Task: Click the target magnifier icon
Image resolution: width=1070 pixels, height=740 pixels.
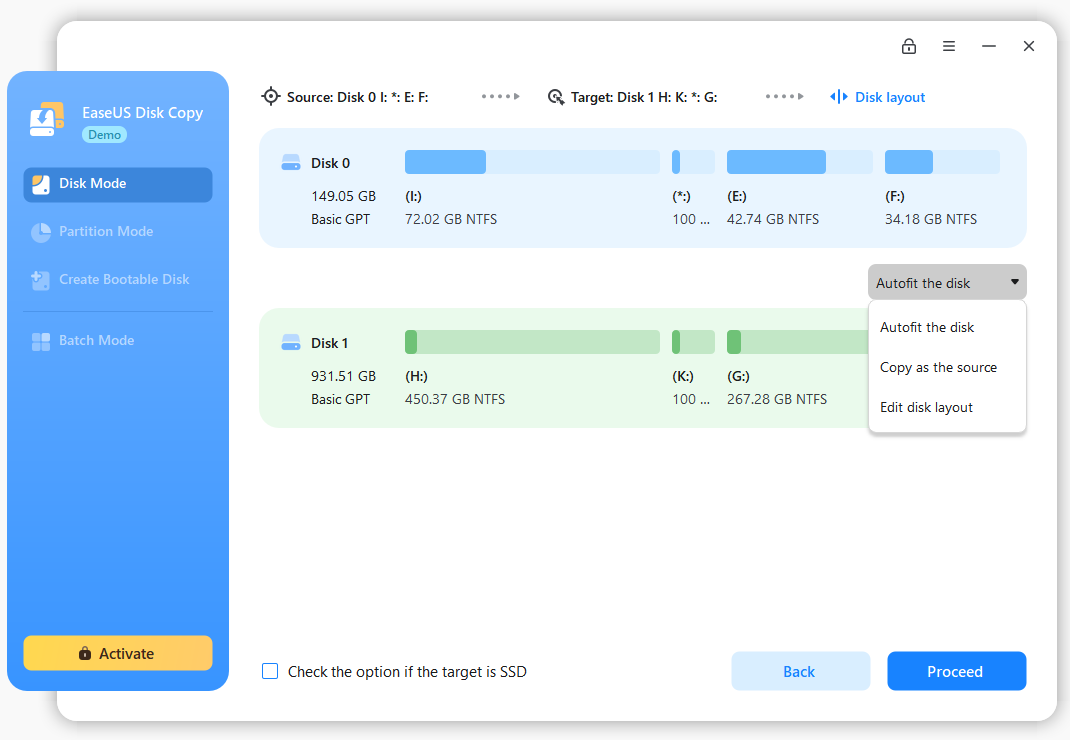Action: pos(556,96)
